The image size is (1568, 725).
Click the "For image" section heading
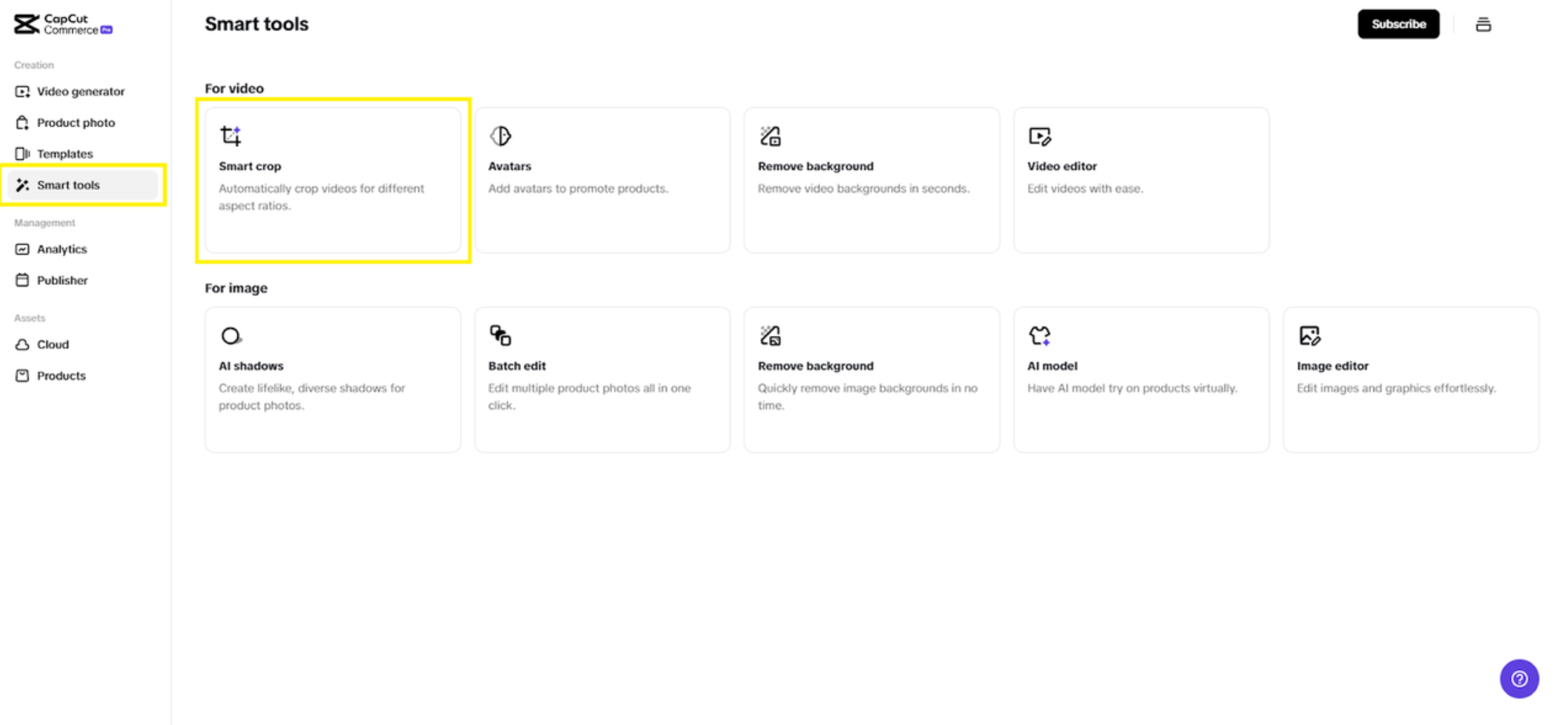236,288
